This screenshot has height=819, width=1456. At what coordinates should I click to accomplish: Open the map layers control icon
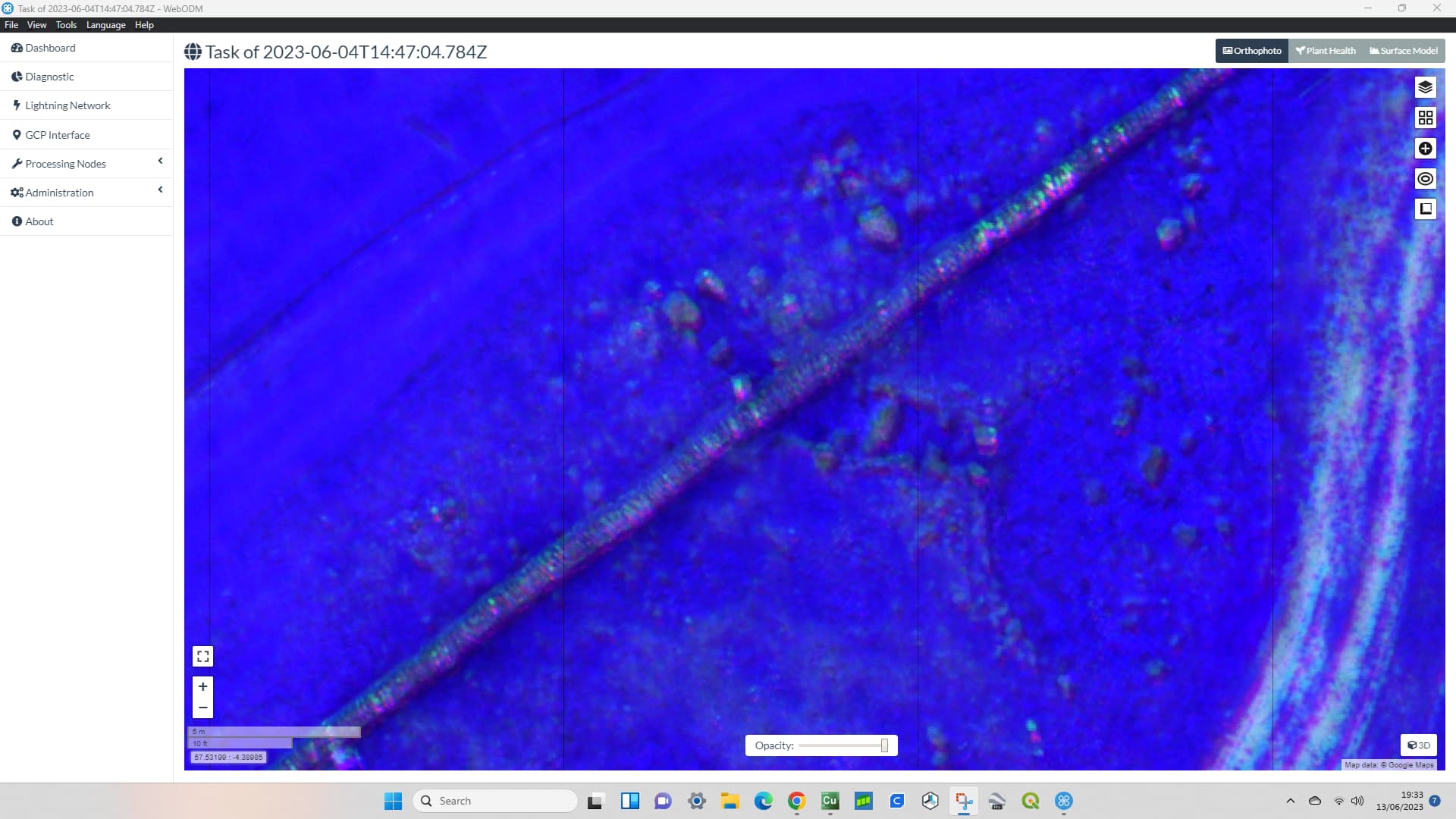tap(1425, 87)
